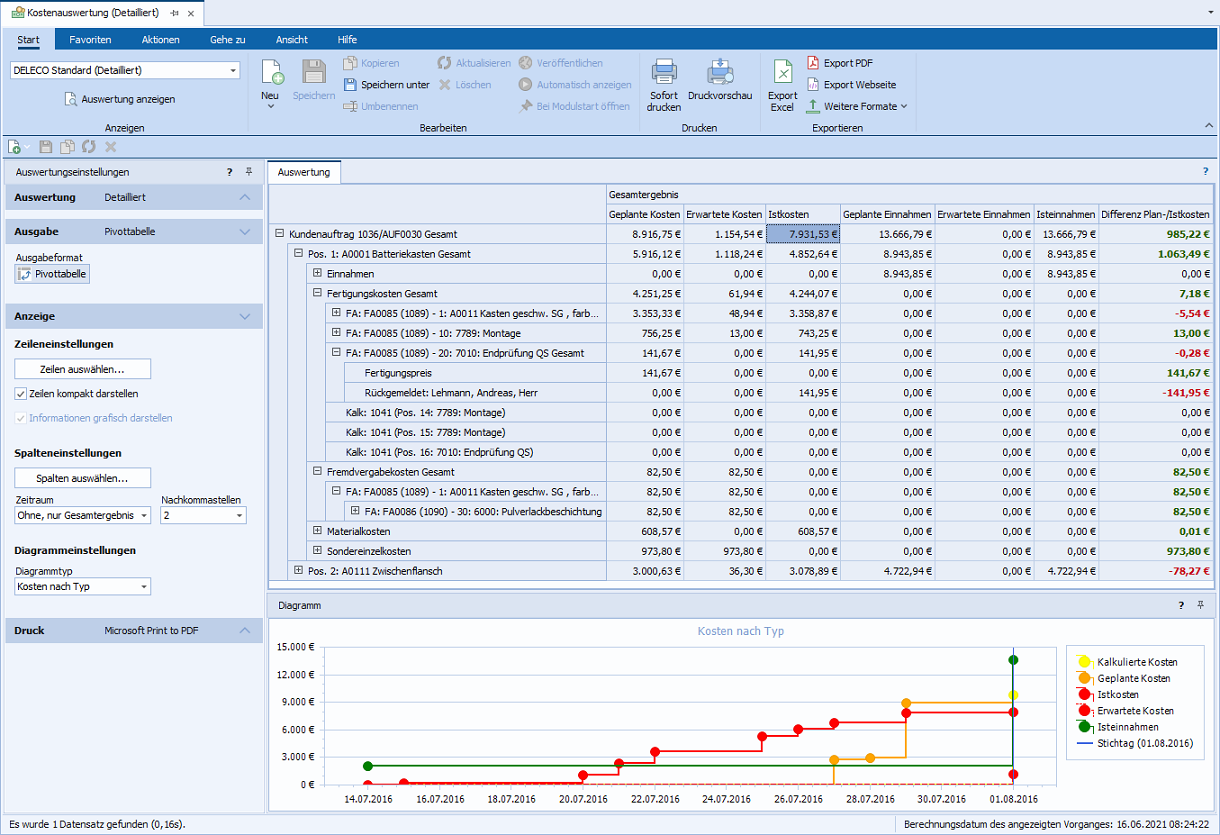The image size is (1220, 835).
Task: Open the Druckvorschau print preview
Action: coord(720,73)
